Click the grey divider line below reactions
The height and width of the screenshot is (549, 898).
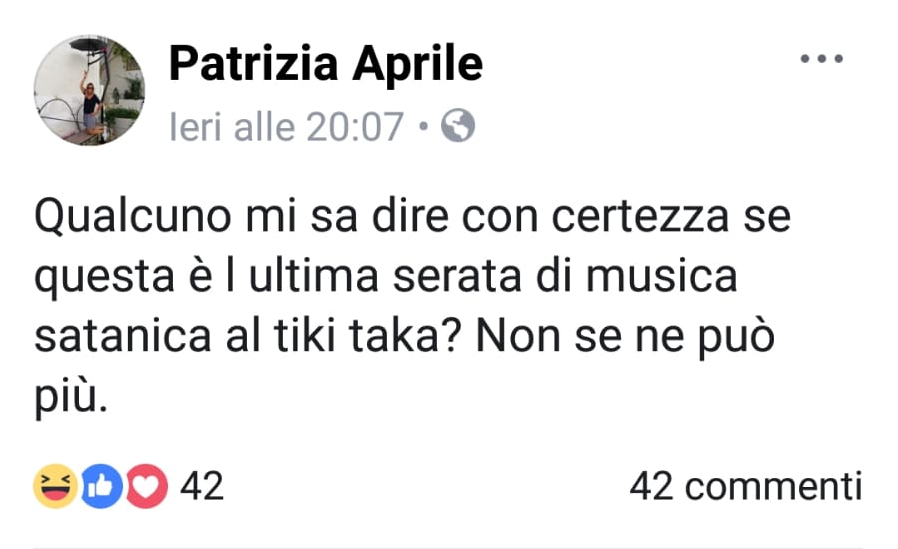click(x=450, y=546)
